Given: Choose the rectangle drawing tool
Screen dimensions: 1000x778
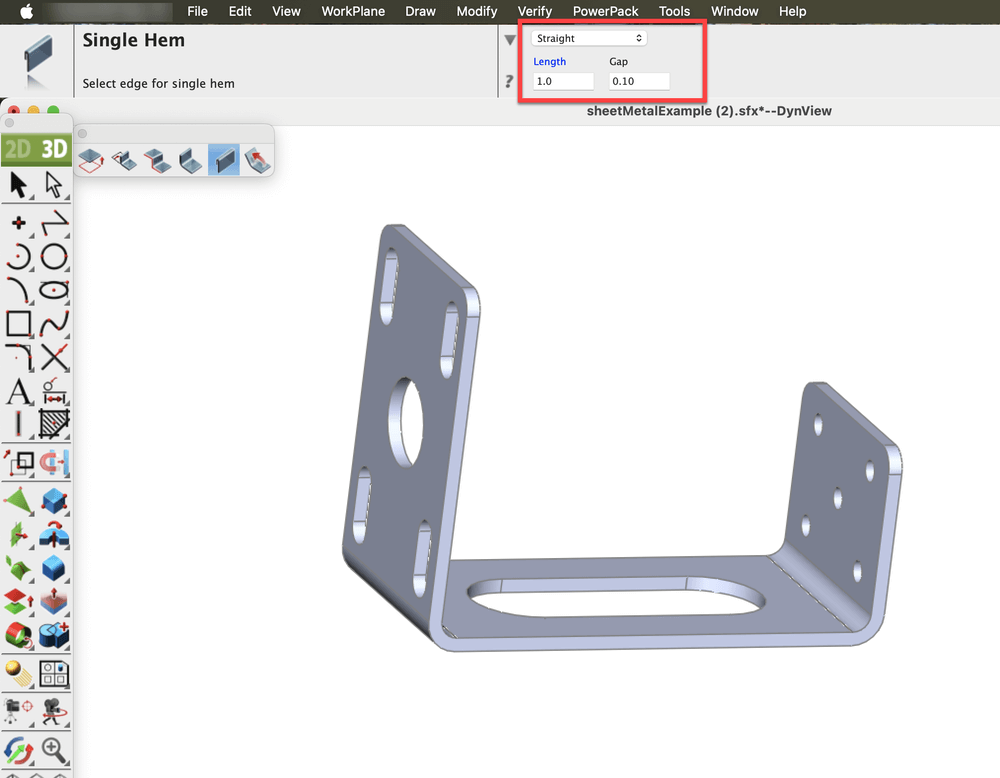Looking at the screenshot, I should tap(19, 324).
